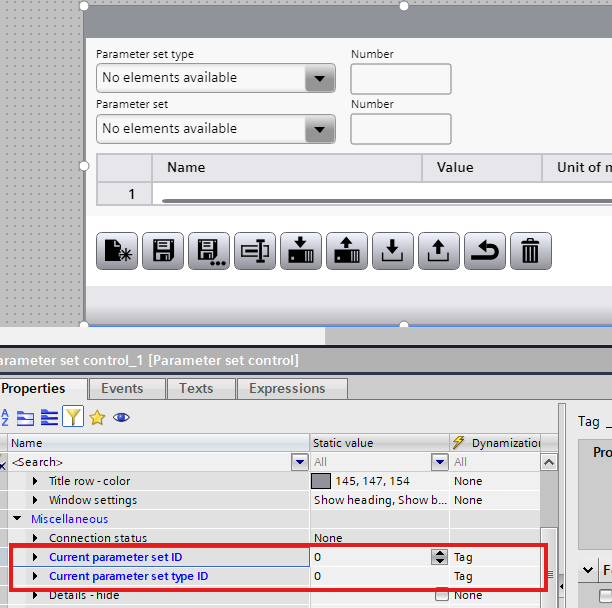Expand the Title row - color property

pyautogui.click(x=35, y=481)
